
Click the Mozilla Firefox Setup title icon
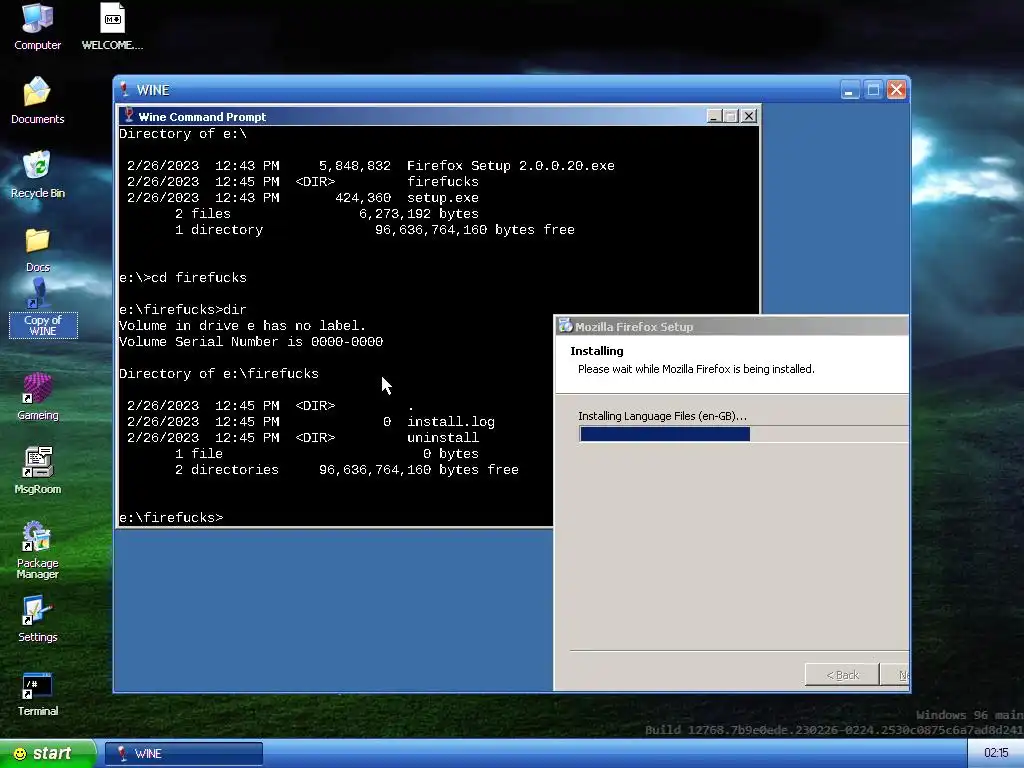pyautogui.click(x=566, y=326)
